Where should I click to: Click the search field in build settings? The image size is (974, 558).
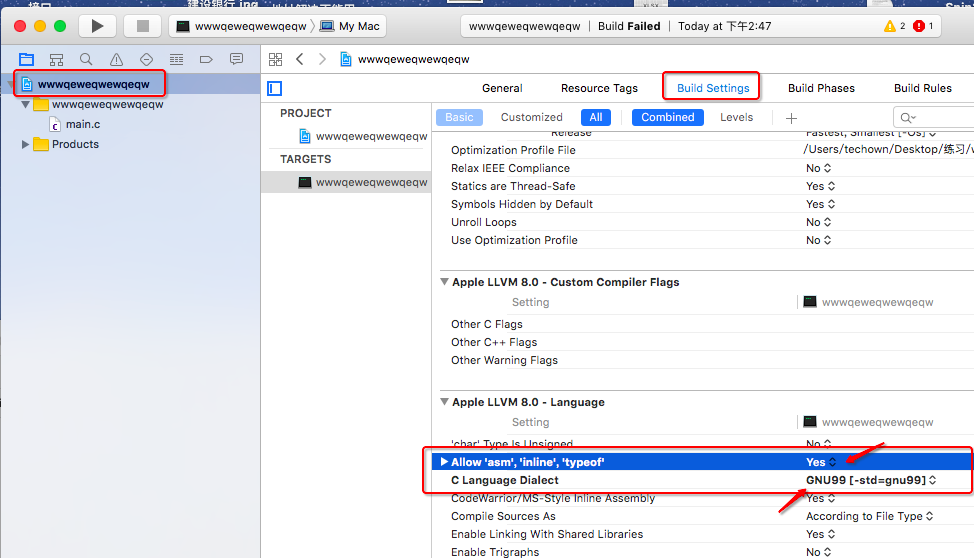coord(934,117)
